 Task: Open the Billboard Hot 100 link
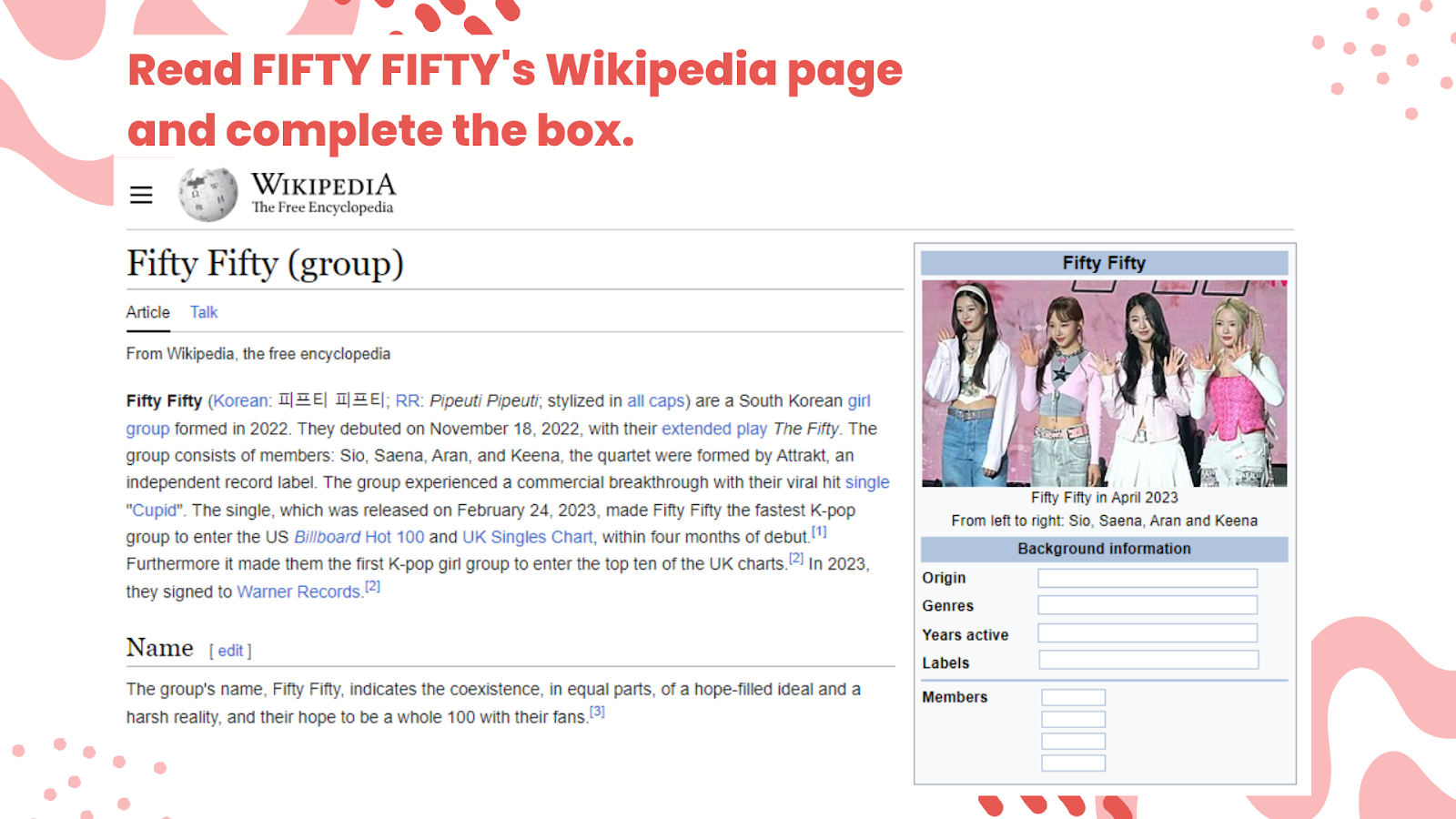pyautogui.click(x=359, y=537)
